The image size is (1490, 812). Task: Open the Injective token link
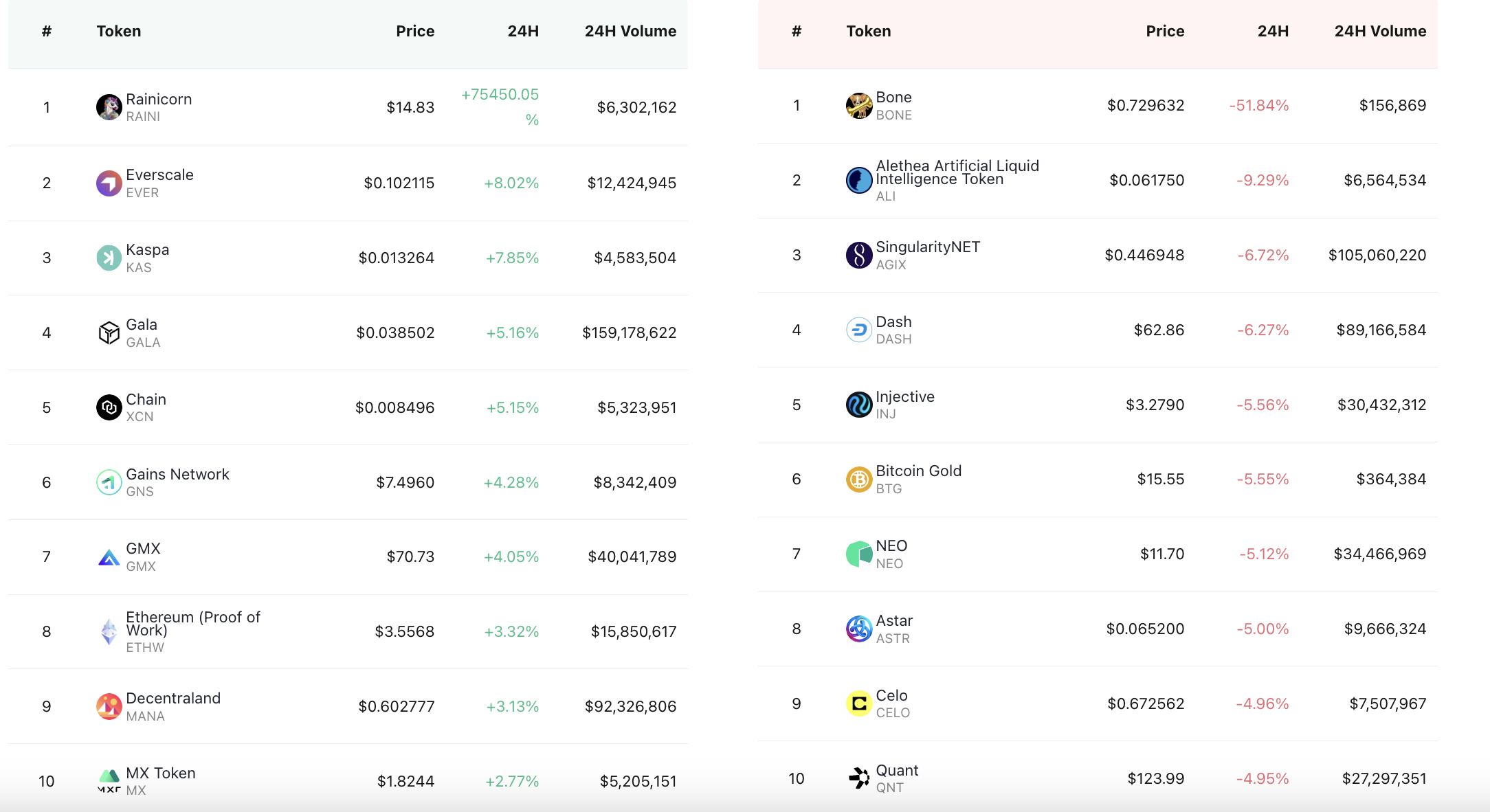tap(904, 396)
